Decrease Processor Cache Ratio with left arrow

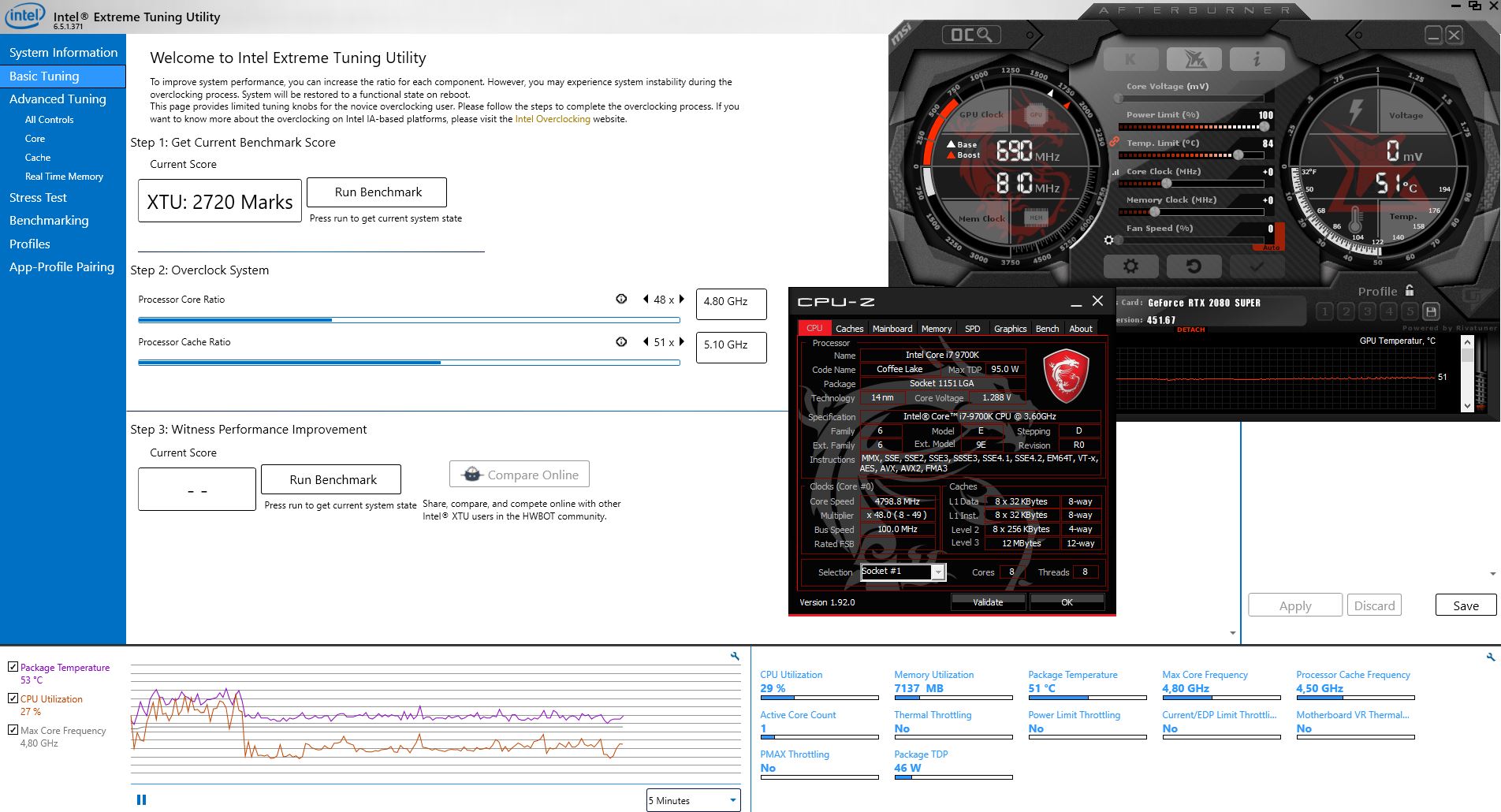646,341
